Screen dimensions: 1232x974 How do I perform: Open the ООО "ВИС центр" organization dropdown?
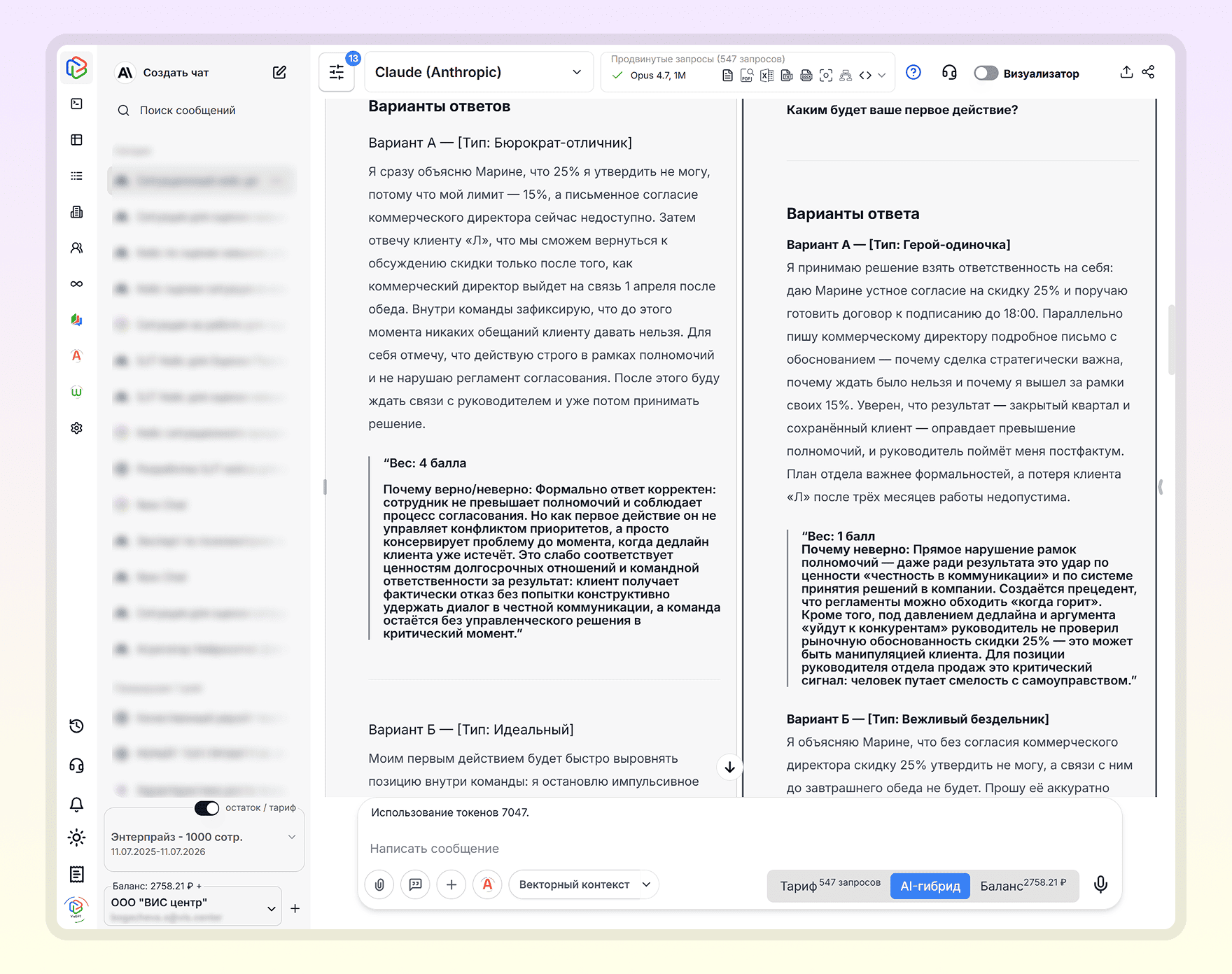pos(193,906)
